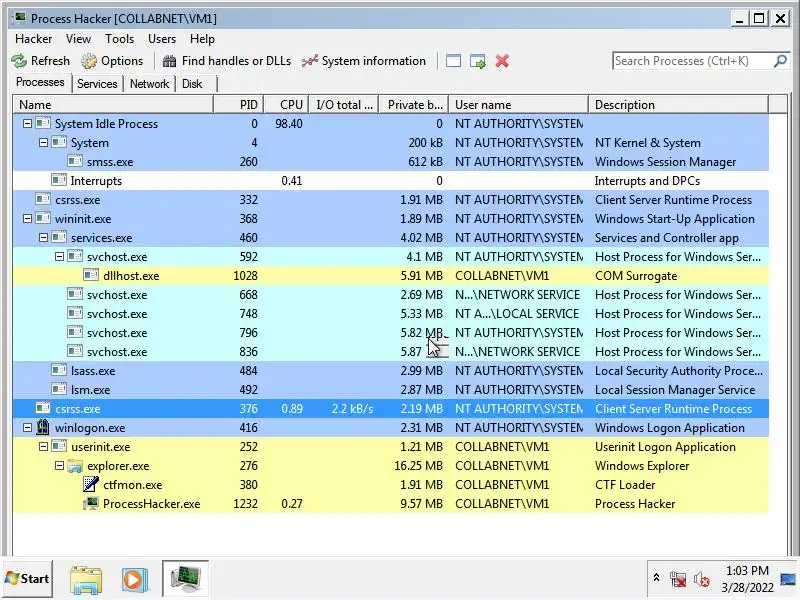Collapse the explorer.exe tree node
The width and height of the screenshot is (800, 600).
coord(59,466)
